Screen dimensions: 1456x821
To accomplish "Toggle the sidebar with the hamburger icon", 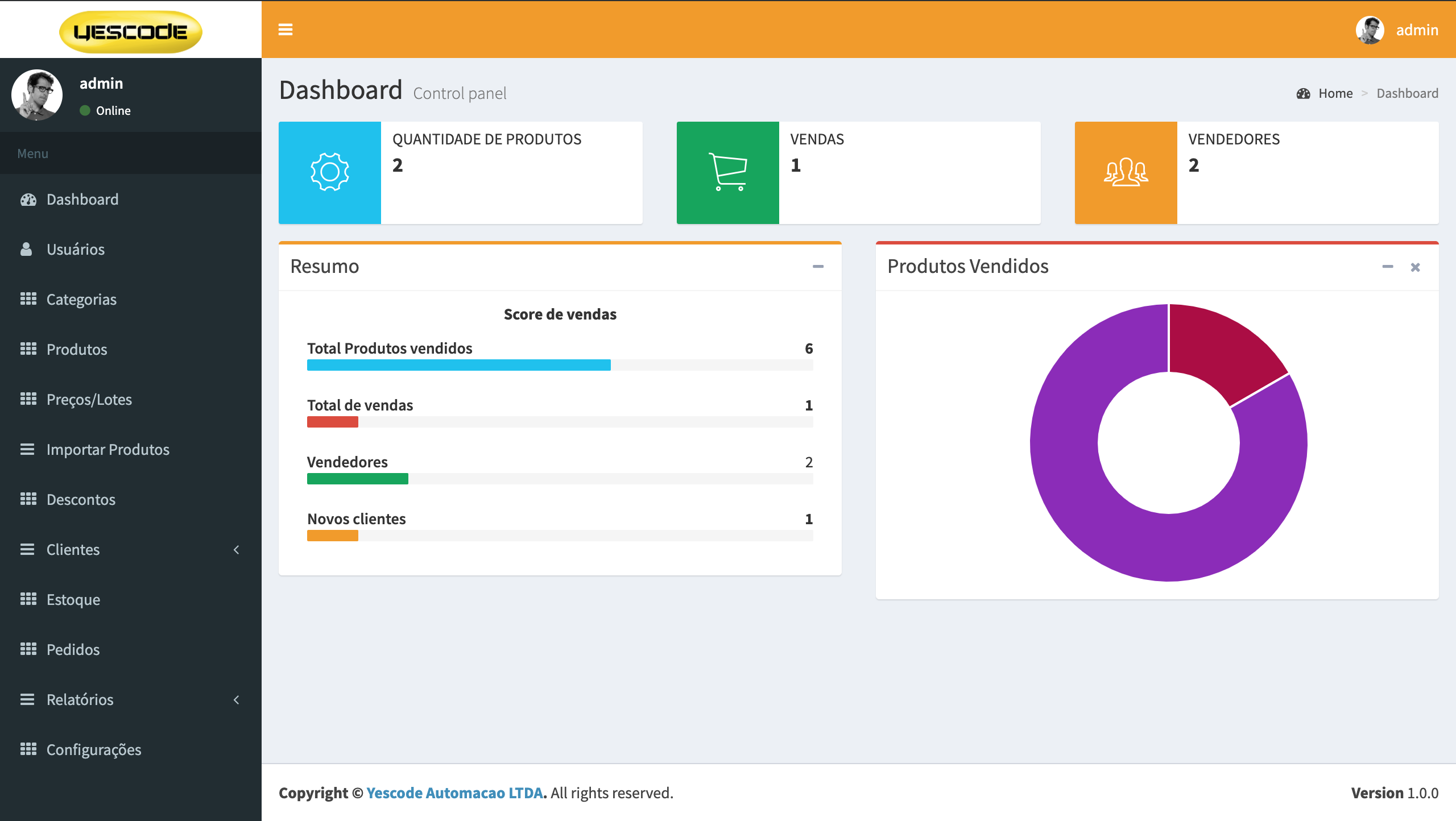I will [x=286, y=30].
